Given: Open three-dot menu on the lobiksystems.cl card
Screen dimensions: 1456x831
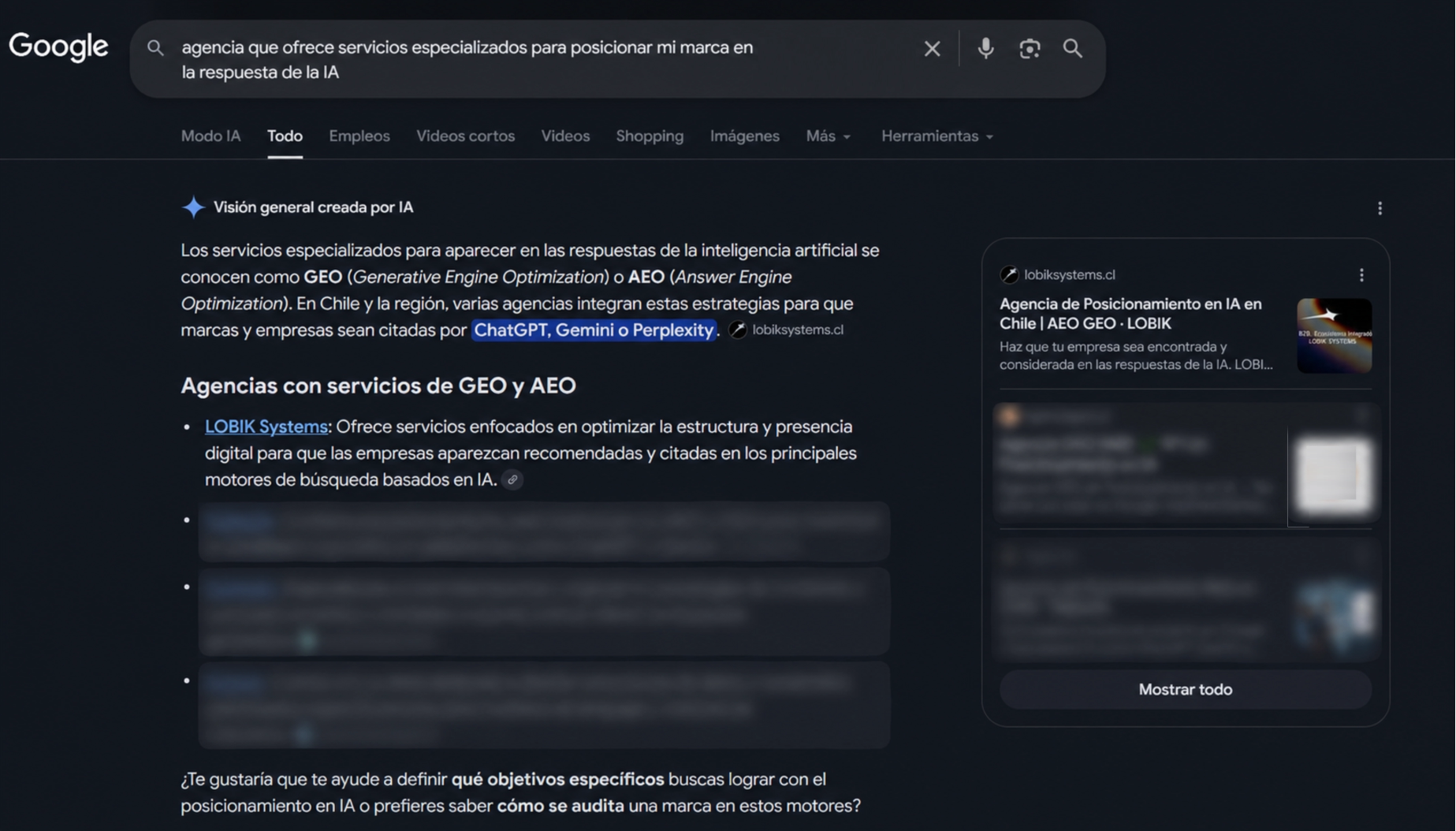Looking at the screenshot, I should (x=1361, y=274).
